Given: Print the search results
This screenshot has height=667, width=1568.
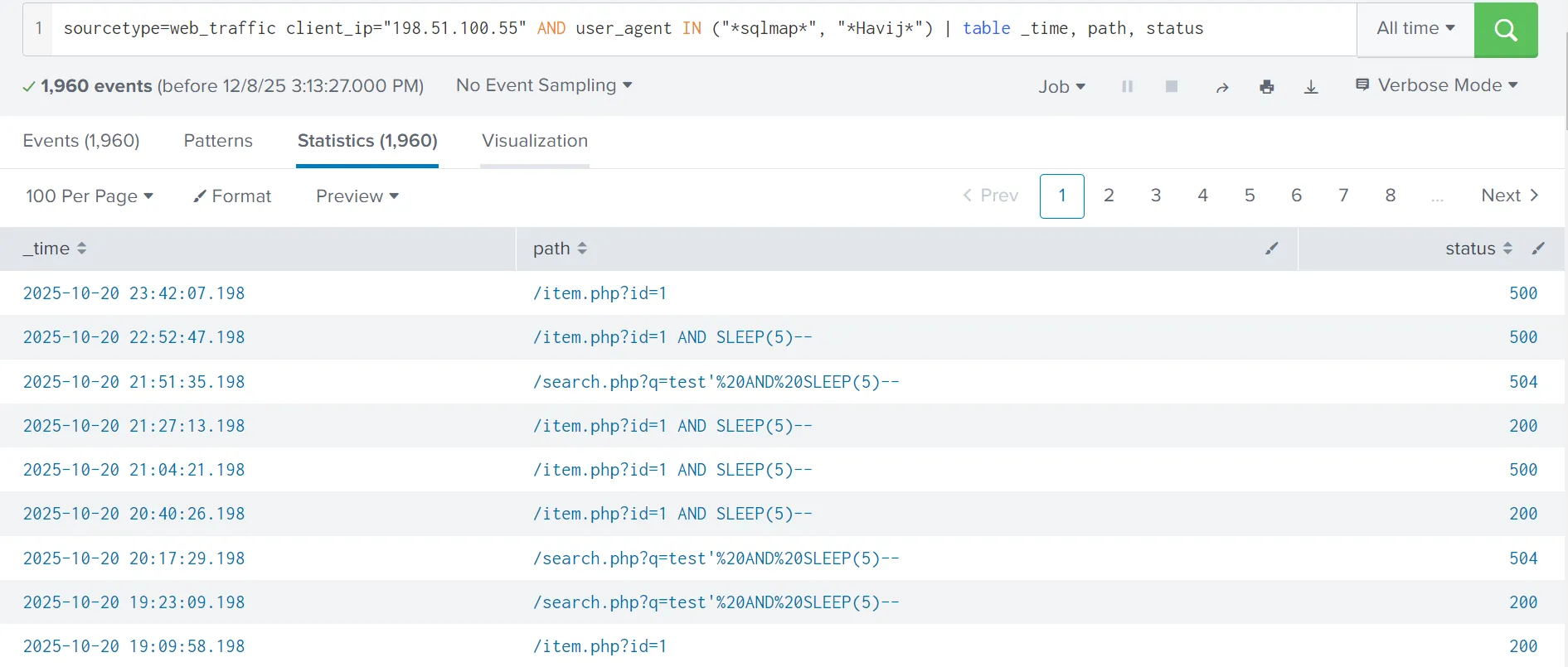Looking at the screenshot, I should [1267, 86].
